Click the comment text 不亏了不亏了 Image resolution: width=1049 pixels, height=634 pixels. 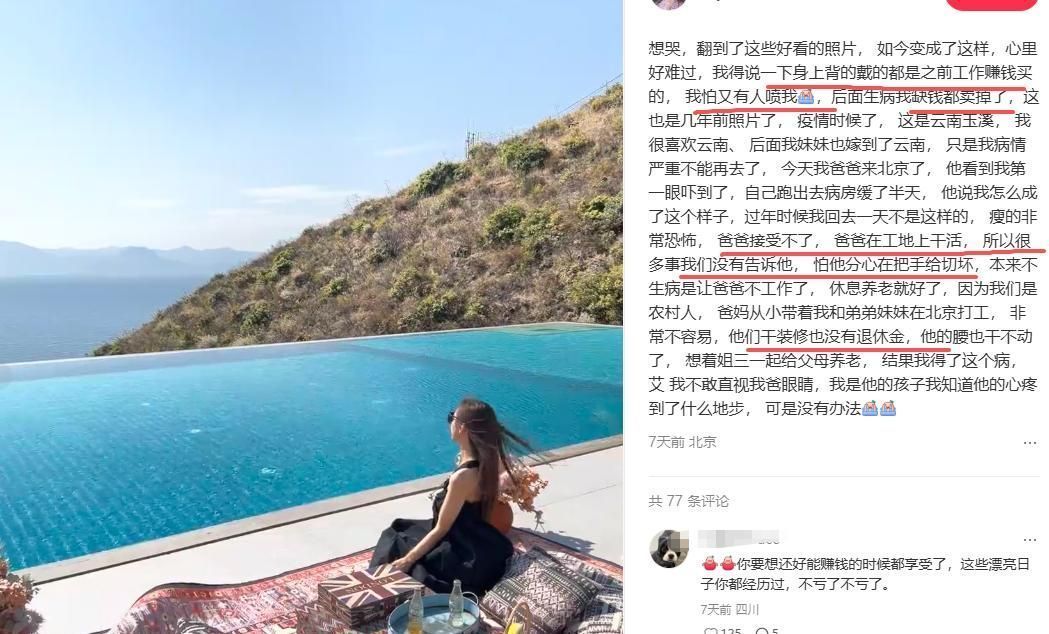(848, 584)
